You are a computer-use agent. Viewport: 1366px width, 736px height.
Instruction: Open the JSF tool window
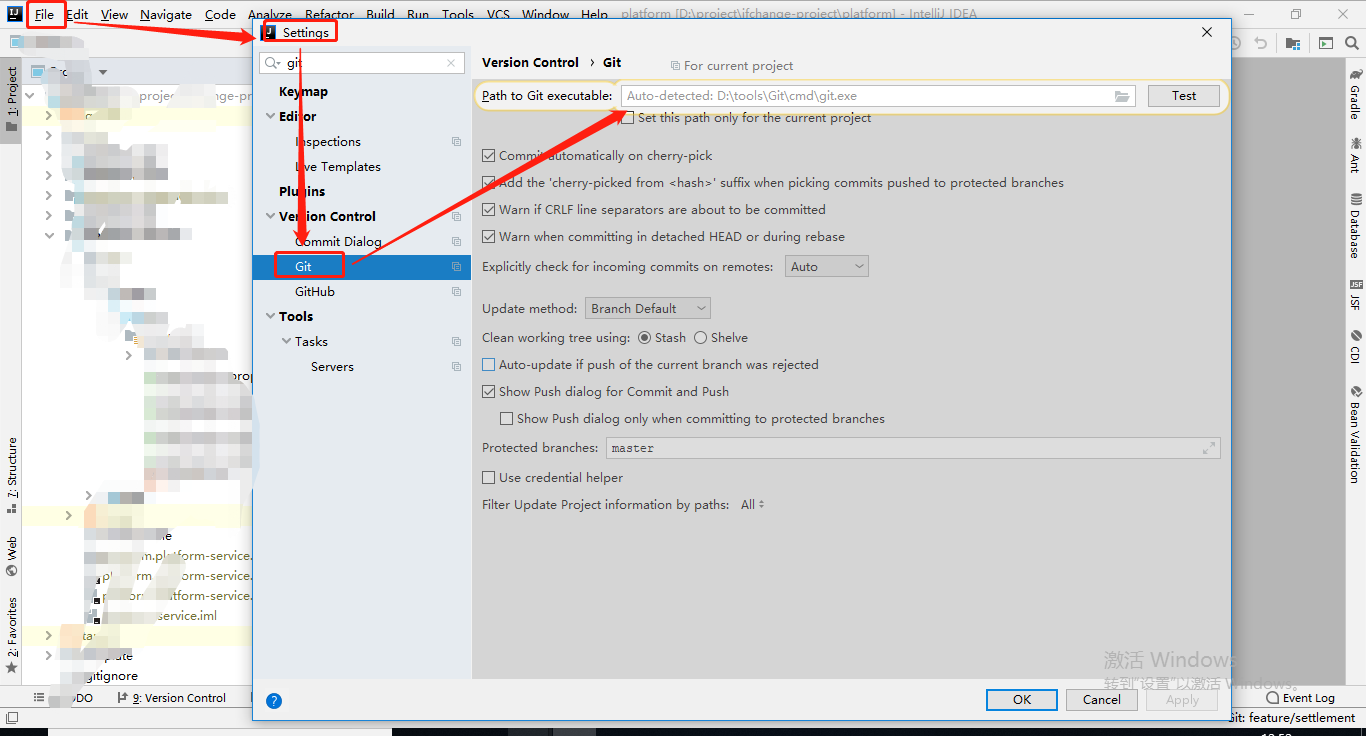tap(1356, 295)
